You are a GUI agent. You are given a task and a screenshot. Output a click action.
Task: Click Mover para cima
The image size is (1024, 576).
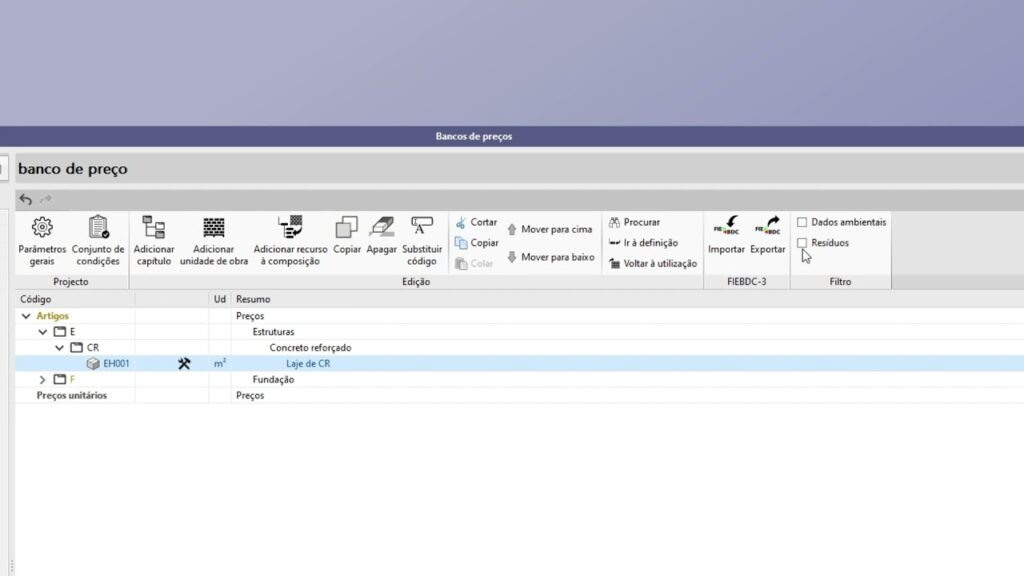click(x=549, y=229)
